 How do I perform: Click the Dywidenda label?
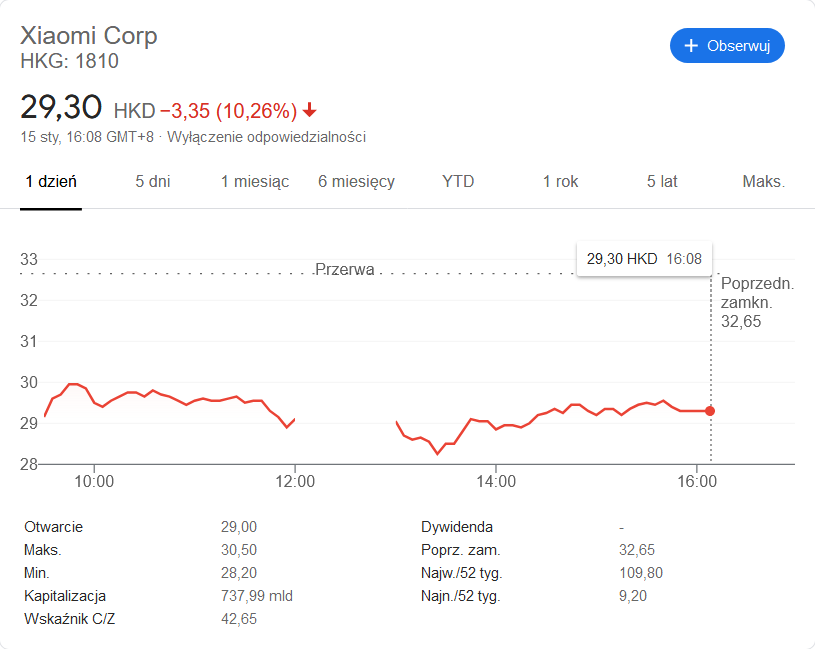click(x=457, y=527)
